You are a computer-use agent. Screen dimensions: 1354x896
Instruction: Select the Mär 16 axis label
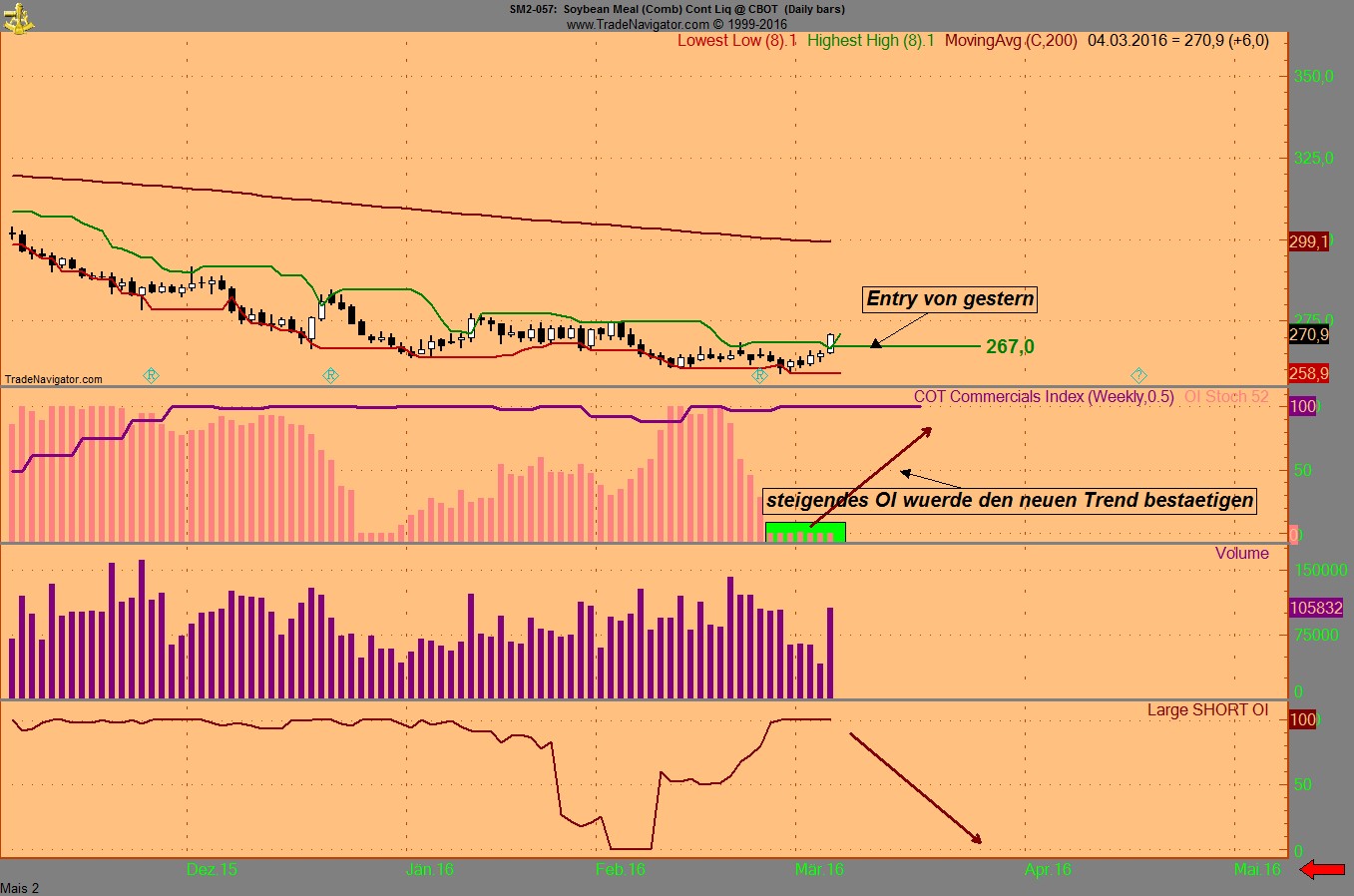click(819, 869)
